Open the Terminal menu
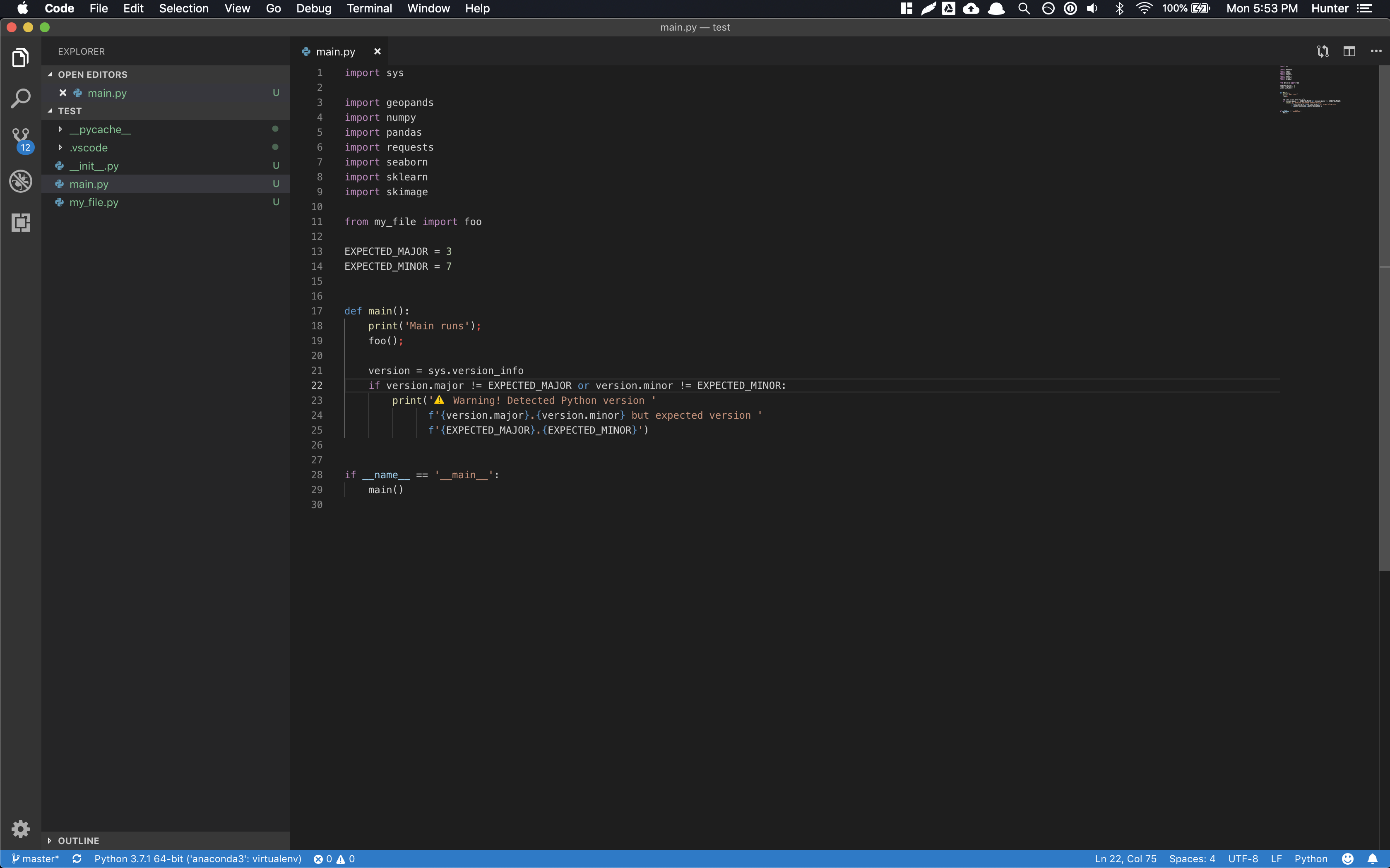The width and height of the screenshot is (1390, 868). (369, 9)
